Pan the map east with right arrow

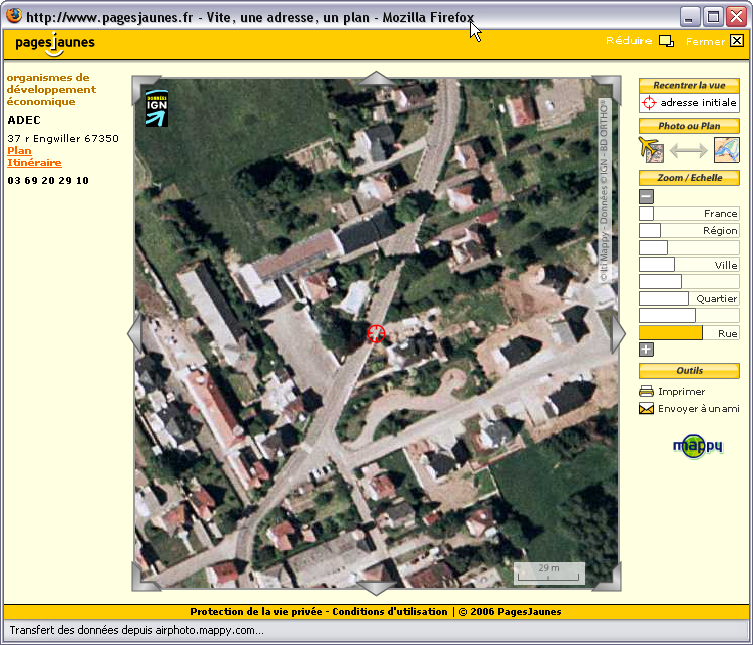(617, 333)
